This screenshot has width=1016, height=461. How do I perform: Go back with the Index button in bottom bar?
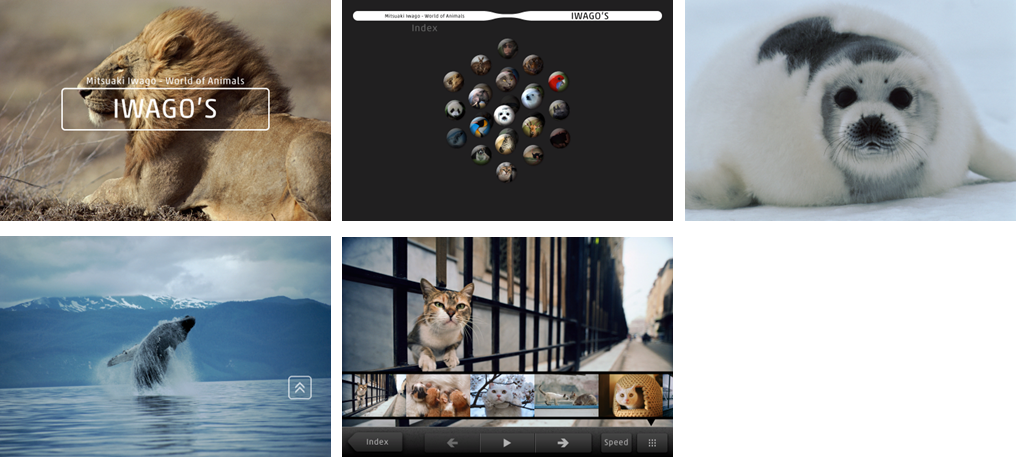tap(376, 442)
